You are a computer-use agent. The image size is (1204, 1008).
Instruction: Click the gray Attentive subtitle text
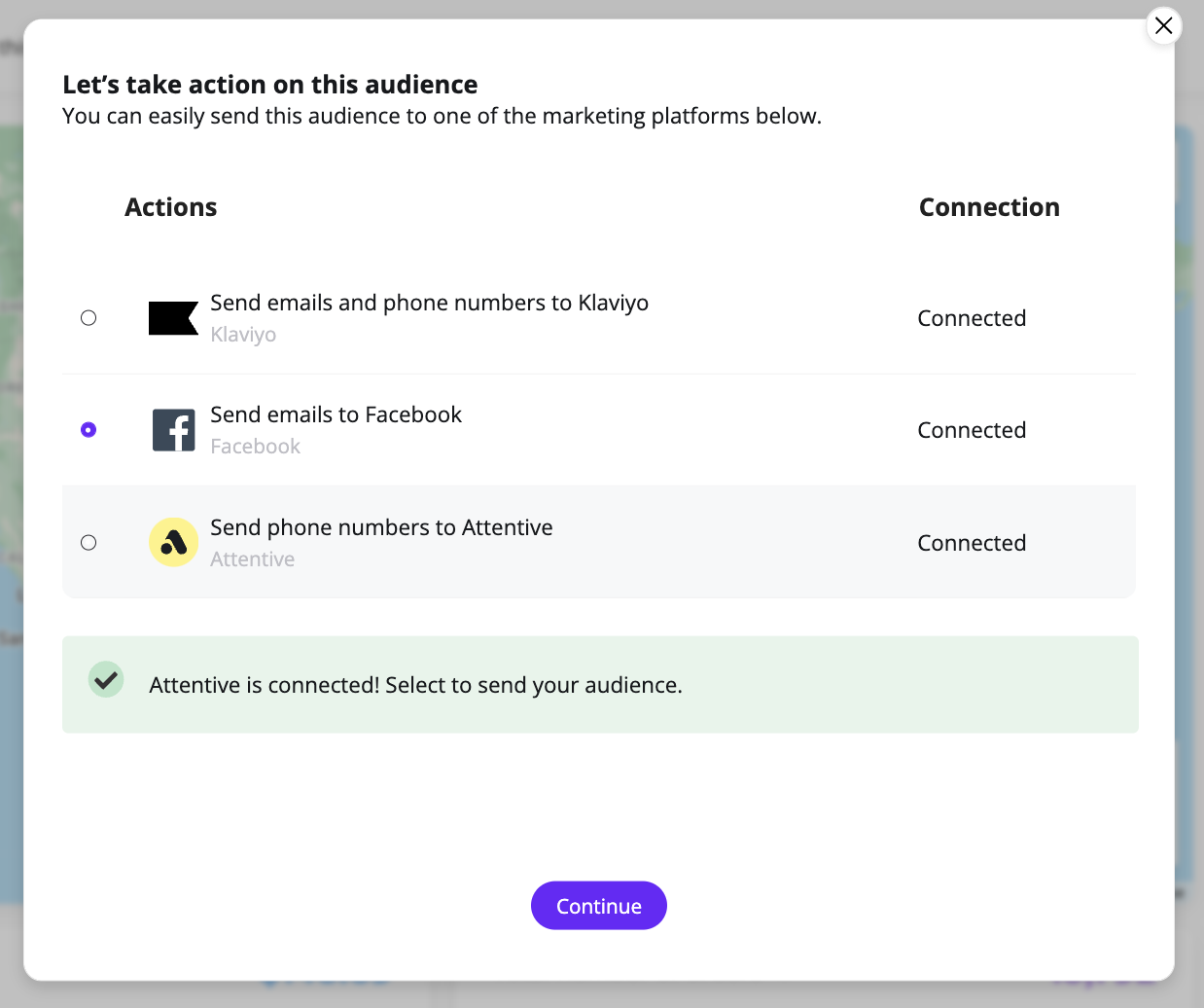point(252,559)
